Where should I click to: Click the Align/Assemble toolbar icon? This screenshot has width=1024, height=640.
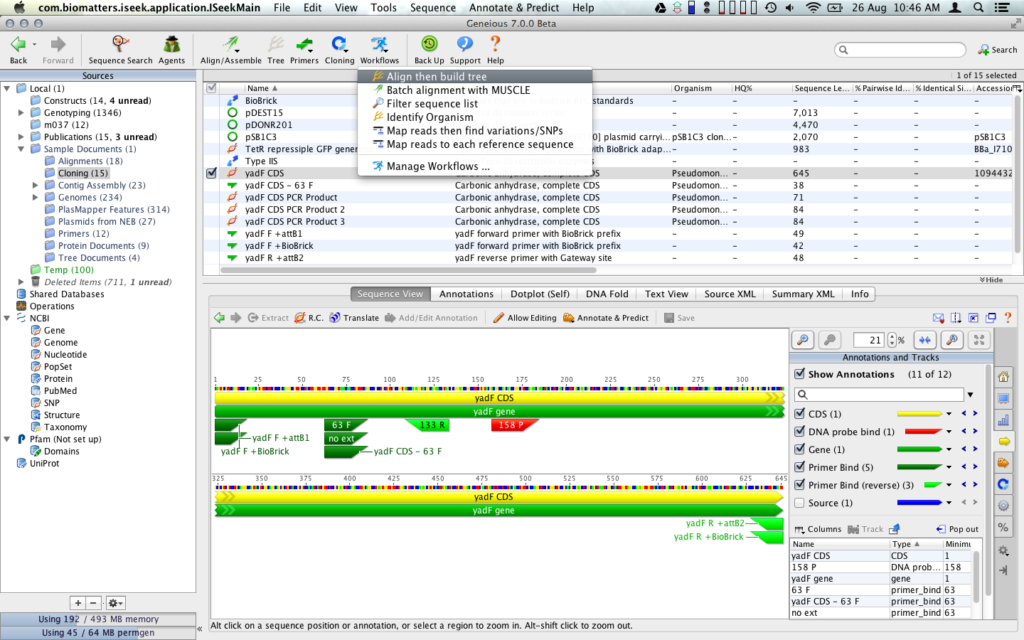coord(229,47)
